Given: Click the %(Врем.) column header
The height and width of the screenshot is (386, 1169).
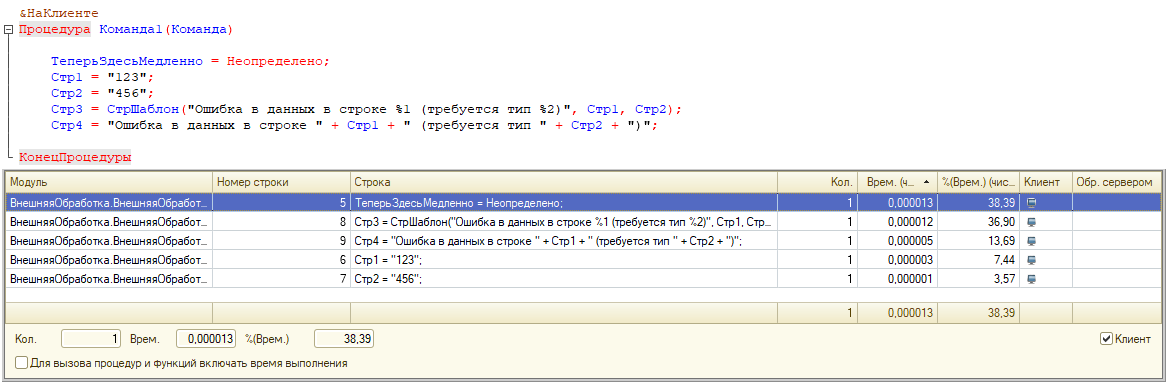Looking at the screenshot, I should (x=977, y=182).
